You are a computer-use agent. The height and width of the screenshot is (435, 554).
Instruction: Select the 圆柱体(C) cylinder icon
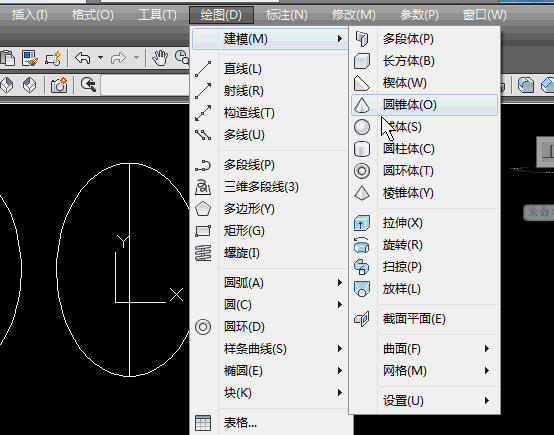[362, 149]
